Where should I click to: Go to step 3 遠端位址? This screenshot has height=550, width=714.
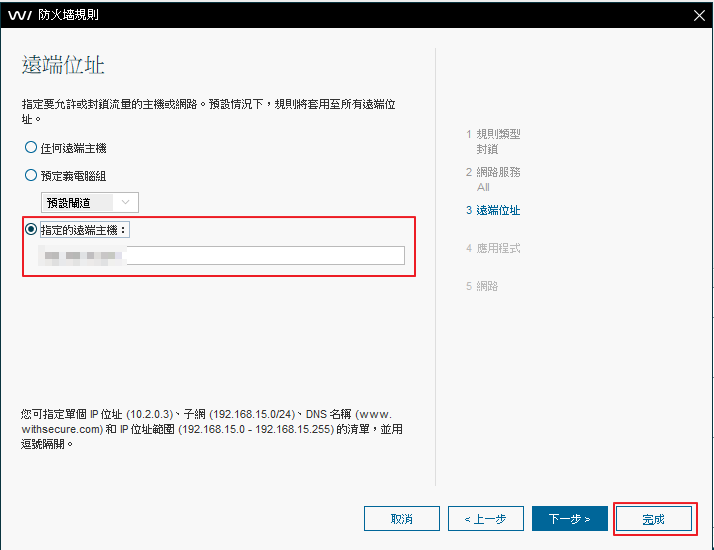pos(493,210)
